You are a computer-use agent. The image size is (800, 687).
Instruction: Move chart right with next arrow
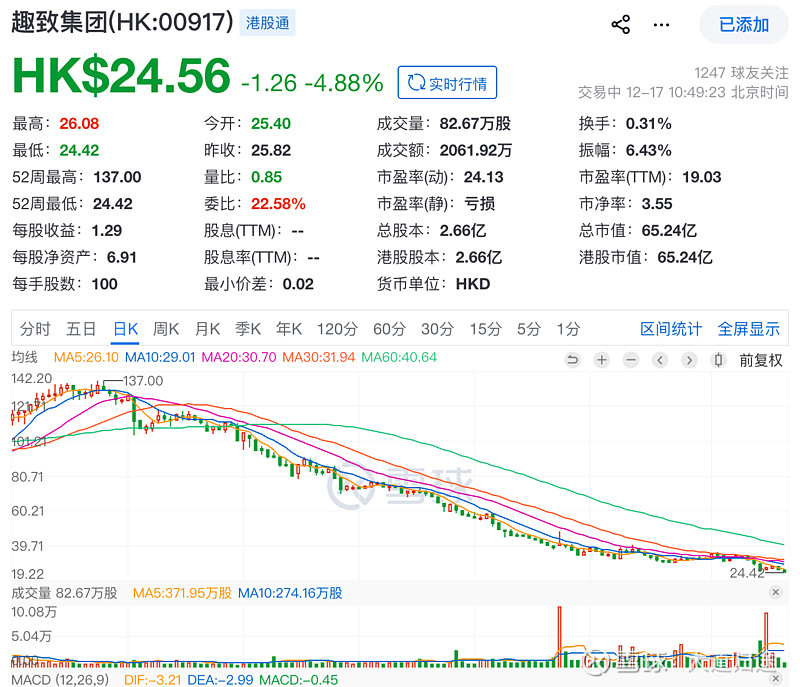tap(689, 361)
